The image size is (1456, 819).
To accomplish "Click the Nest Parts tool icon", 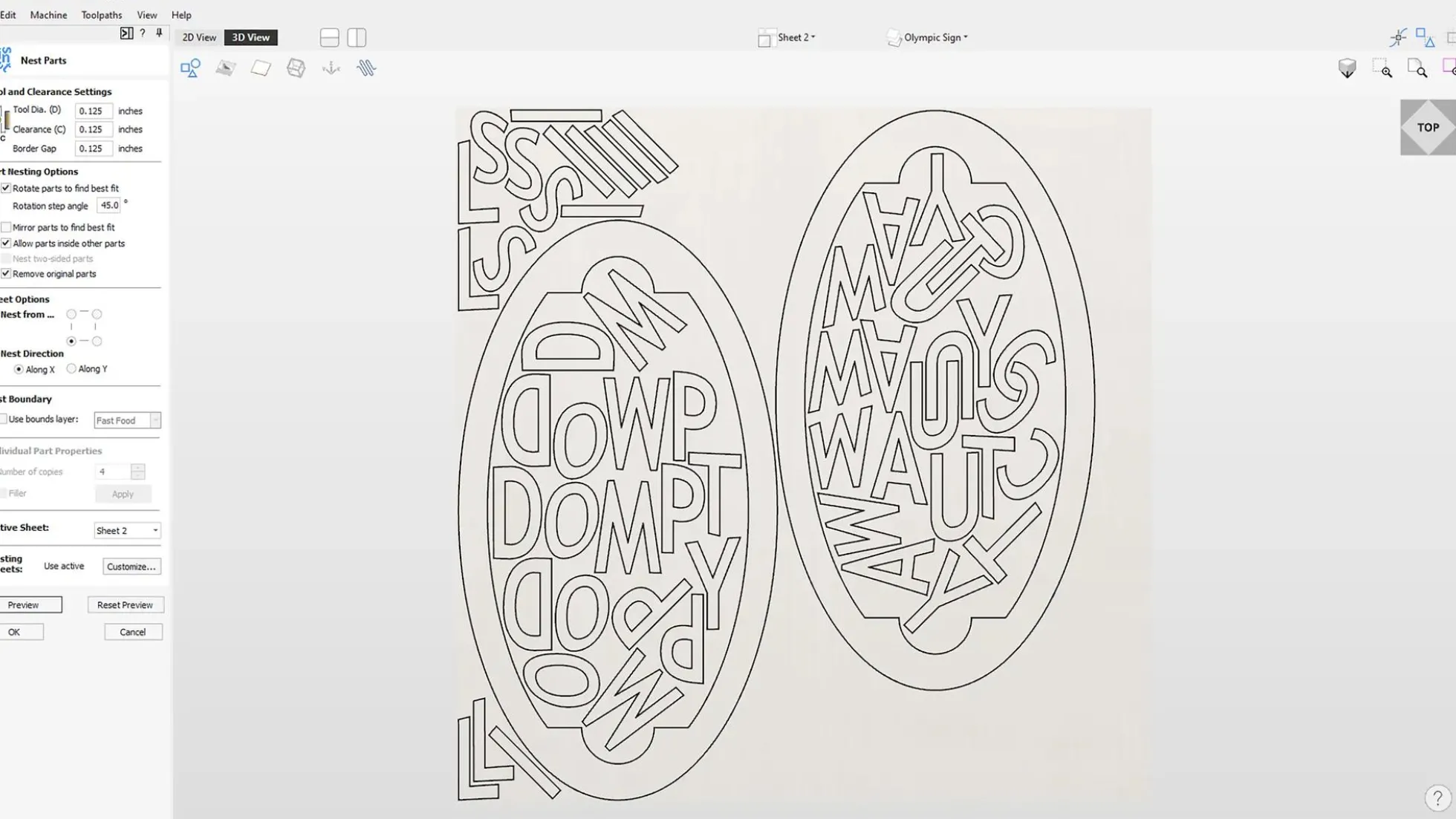I will pos(6,60).
